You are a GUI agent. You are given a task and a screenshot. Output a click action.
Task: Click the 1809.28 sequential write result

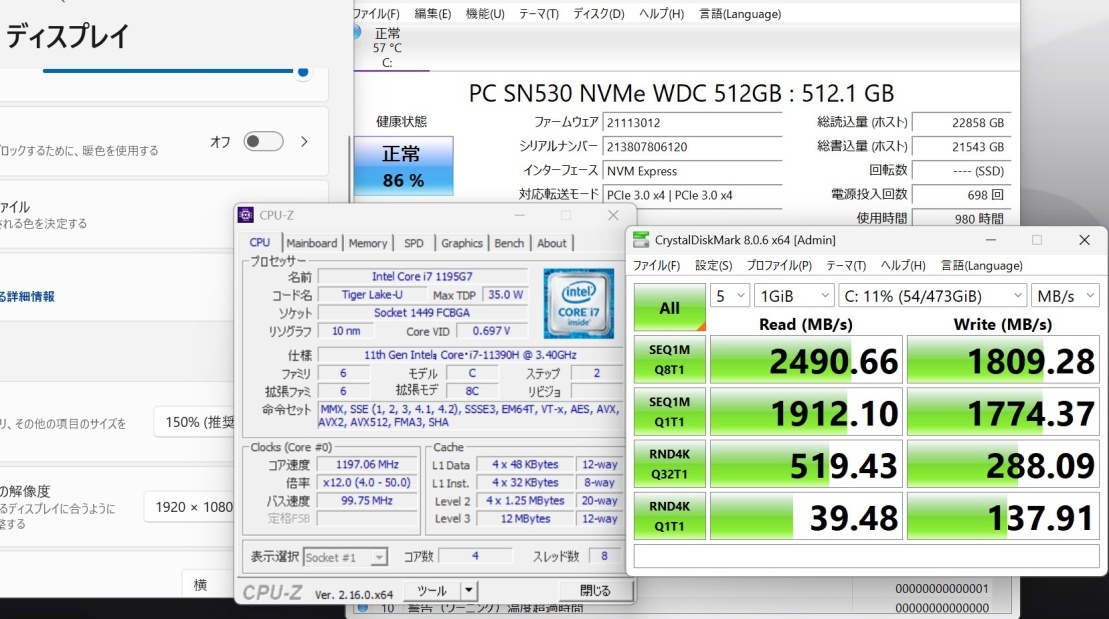(1003, 361)
